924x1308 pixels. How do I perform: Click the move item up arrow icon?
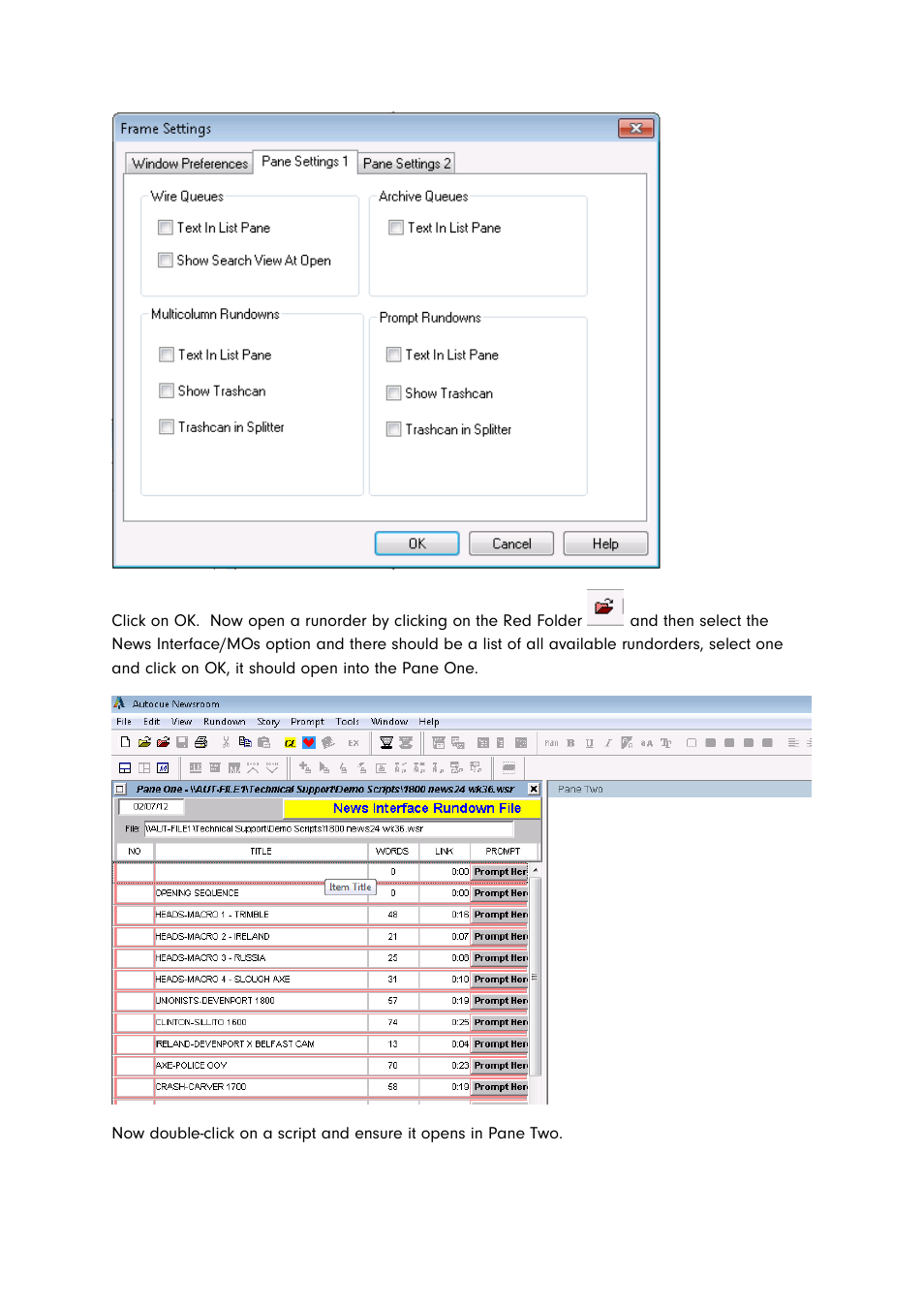(x=253, y=767)
